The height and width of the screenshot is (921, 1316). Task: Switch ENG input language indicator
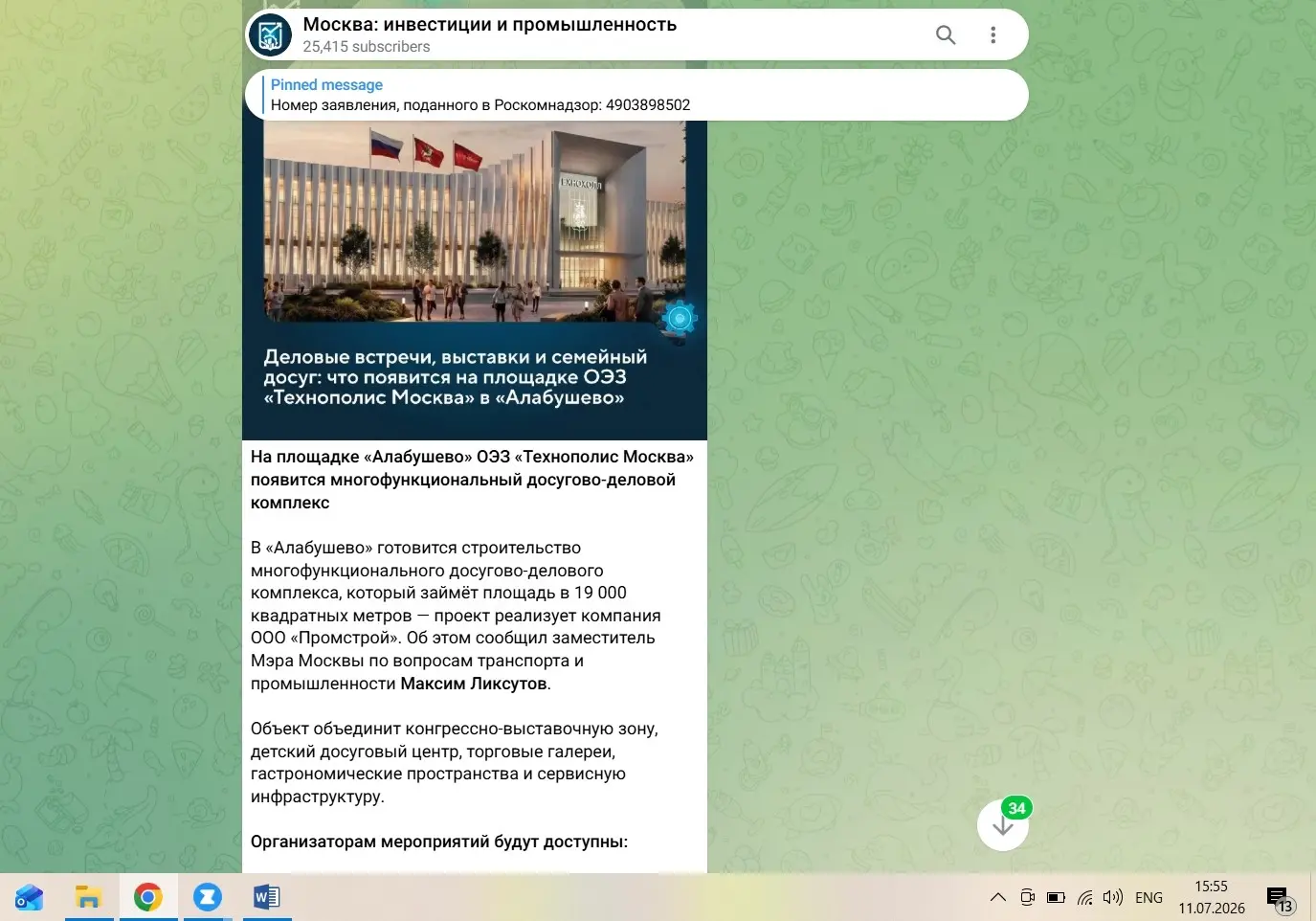coord(1149,897)
